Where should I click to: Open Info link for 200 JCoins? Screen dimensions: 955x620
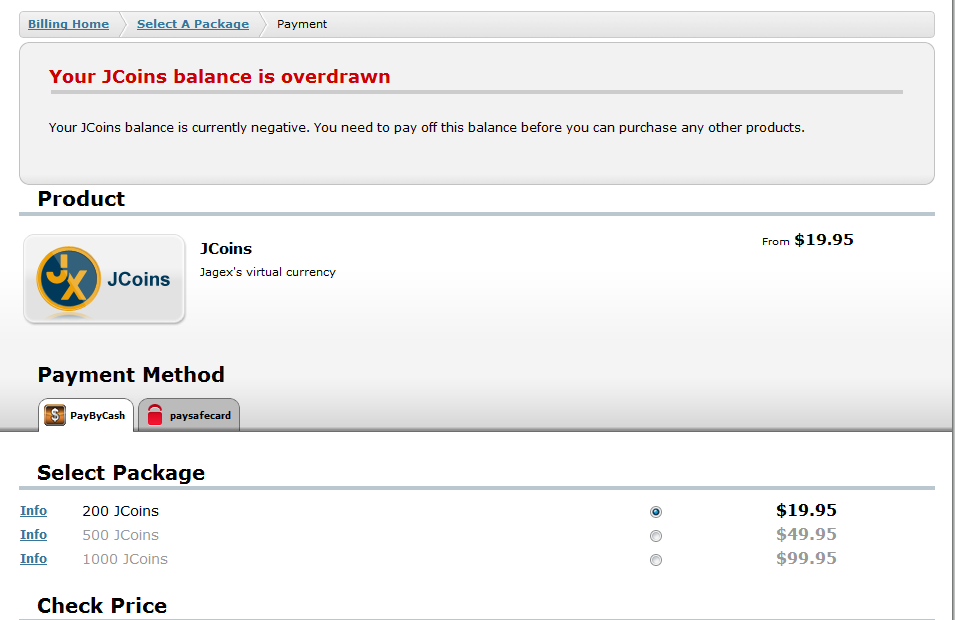coord(33,510)
